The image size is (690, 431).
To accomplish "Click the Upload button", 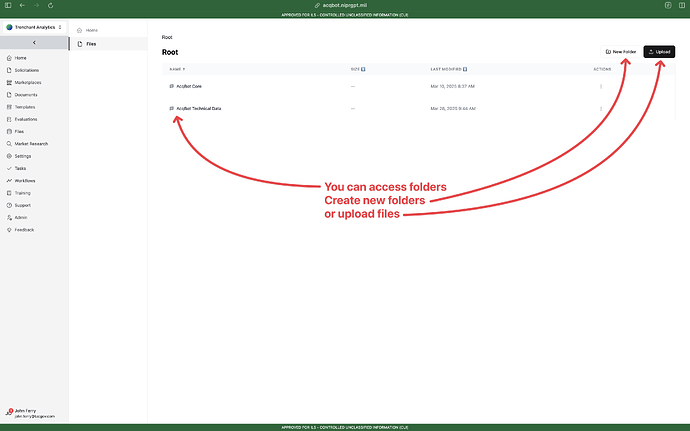I will point(659,52).
